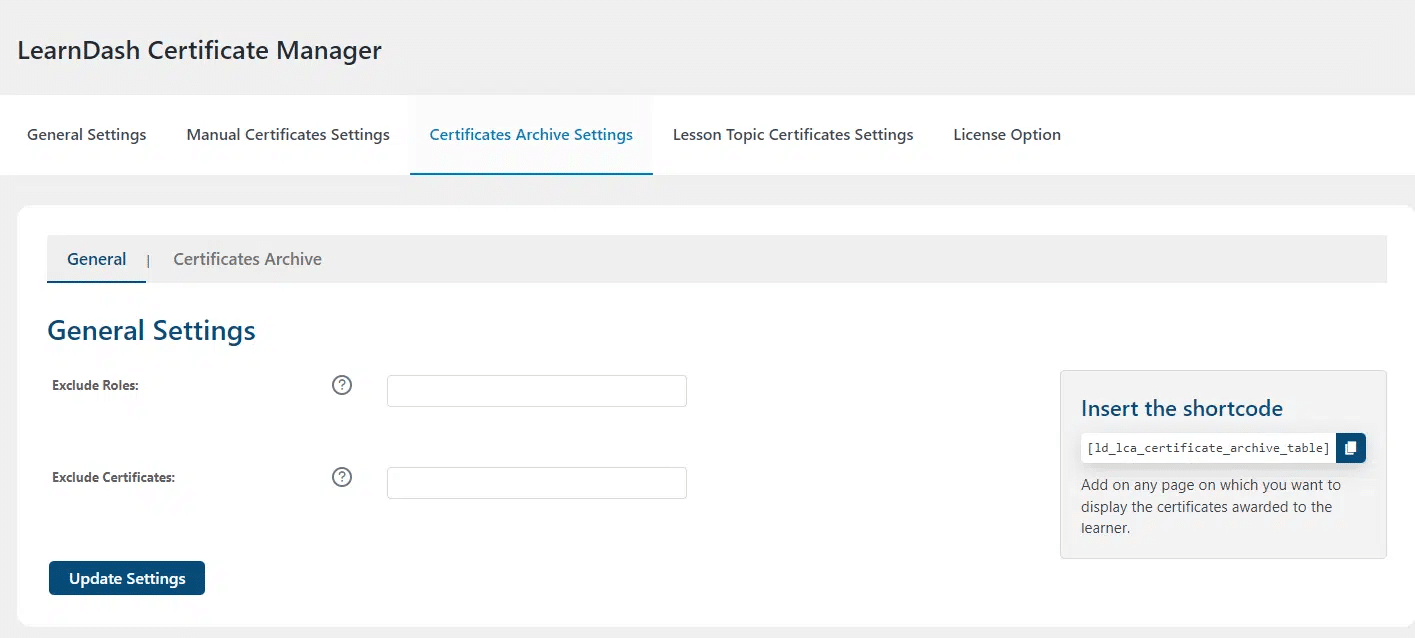The width and height of the screenshot is (1415, 638).
Task: Click the Exclude Roles help icon
Action: [342, 385]
